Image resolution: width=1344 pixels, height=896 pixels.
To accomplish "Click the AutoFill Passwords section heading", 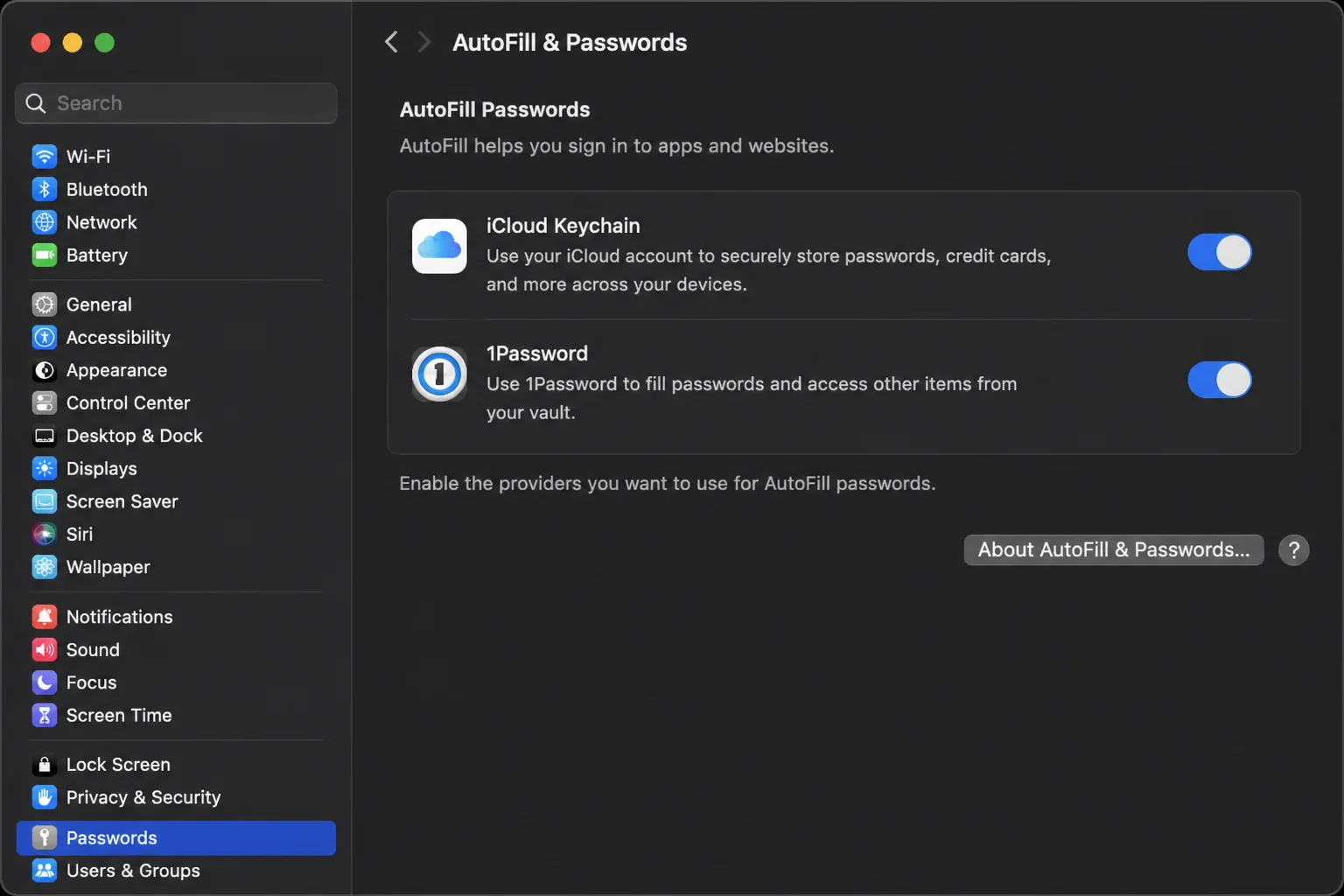I will tap(494, 109).
